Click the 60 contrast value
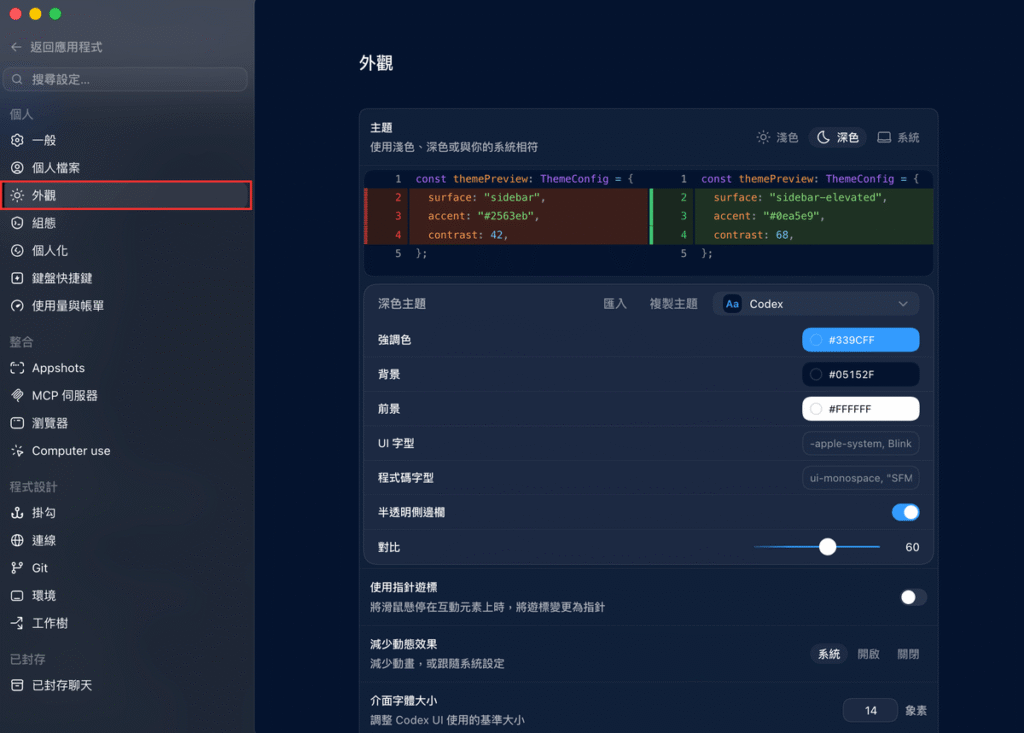The image size is (1024, 733). click(912, 547)
